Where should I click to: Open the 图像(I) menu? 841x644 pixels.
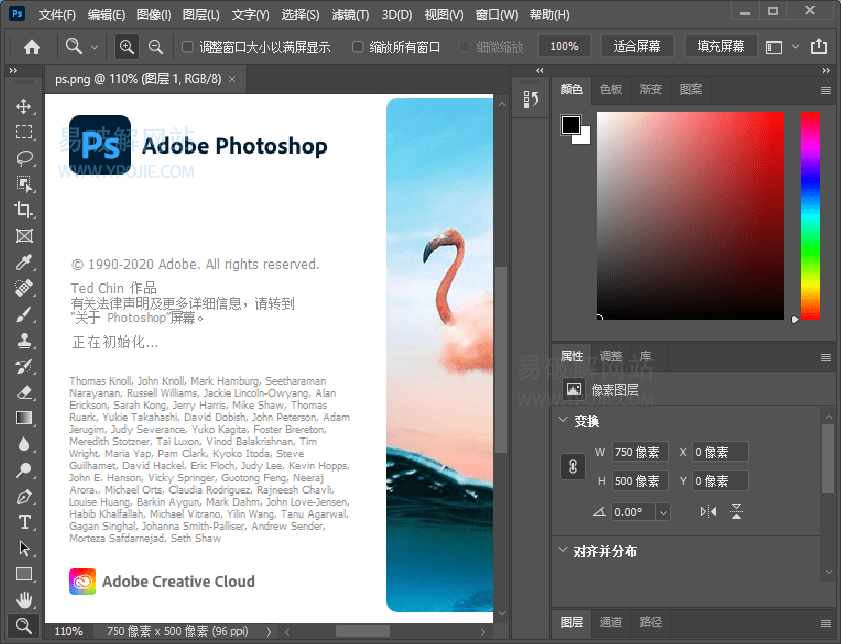click(154, 15)
